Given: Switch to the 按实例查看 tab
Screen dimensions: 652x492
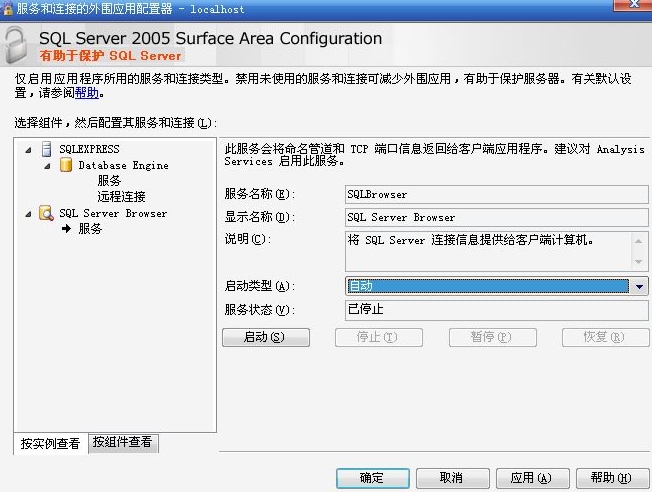Looking at the screenshot, I should tap(50, 443).
